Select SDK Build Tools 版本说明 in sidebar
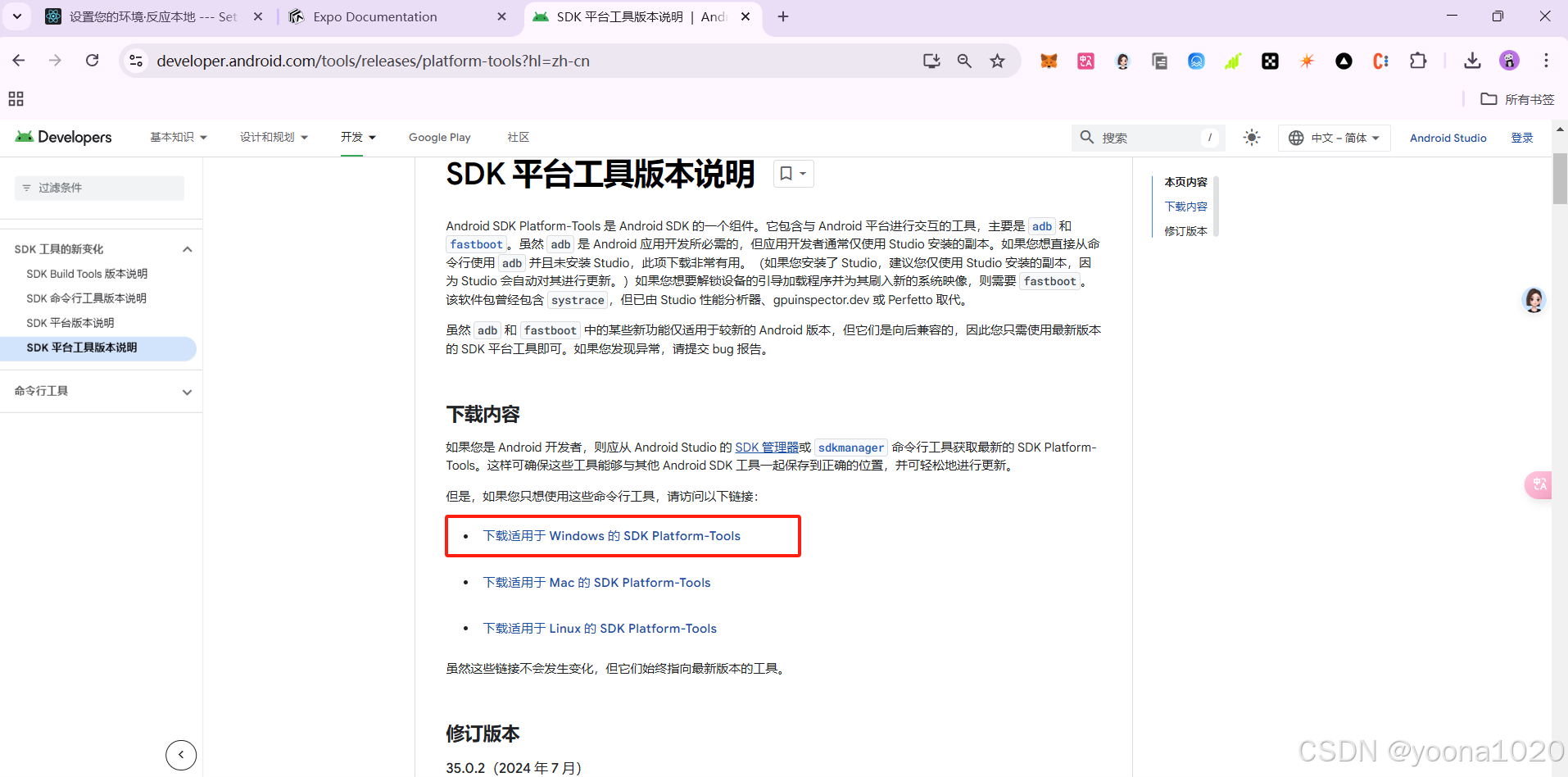 (x=87, y=274)
